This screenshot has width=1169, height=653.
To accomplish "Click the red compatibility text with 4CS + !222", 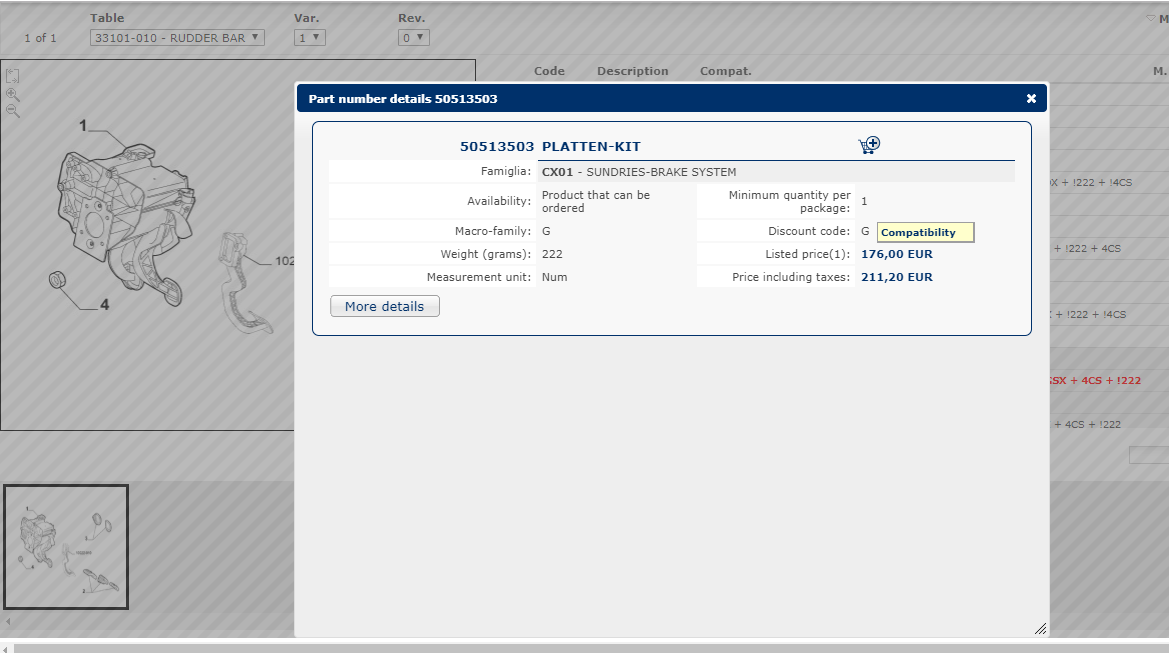I will [x=1095, y=380].
